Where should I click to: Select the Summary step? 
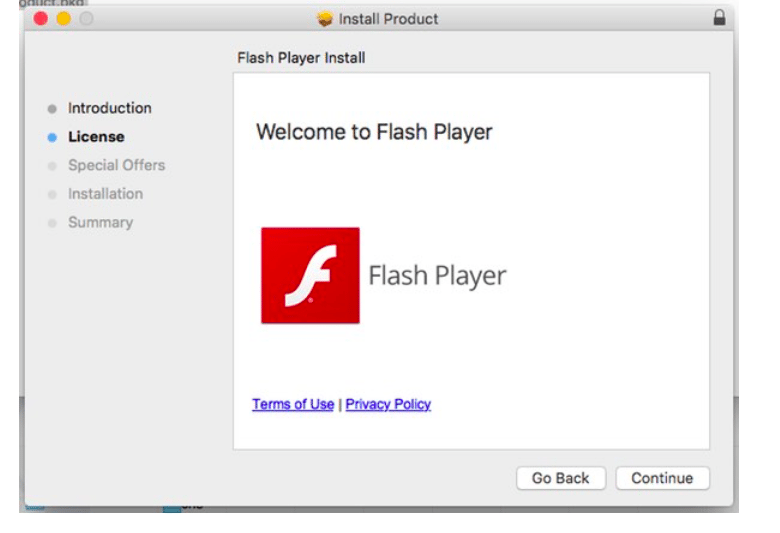[x=100, y=222]
